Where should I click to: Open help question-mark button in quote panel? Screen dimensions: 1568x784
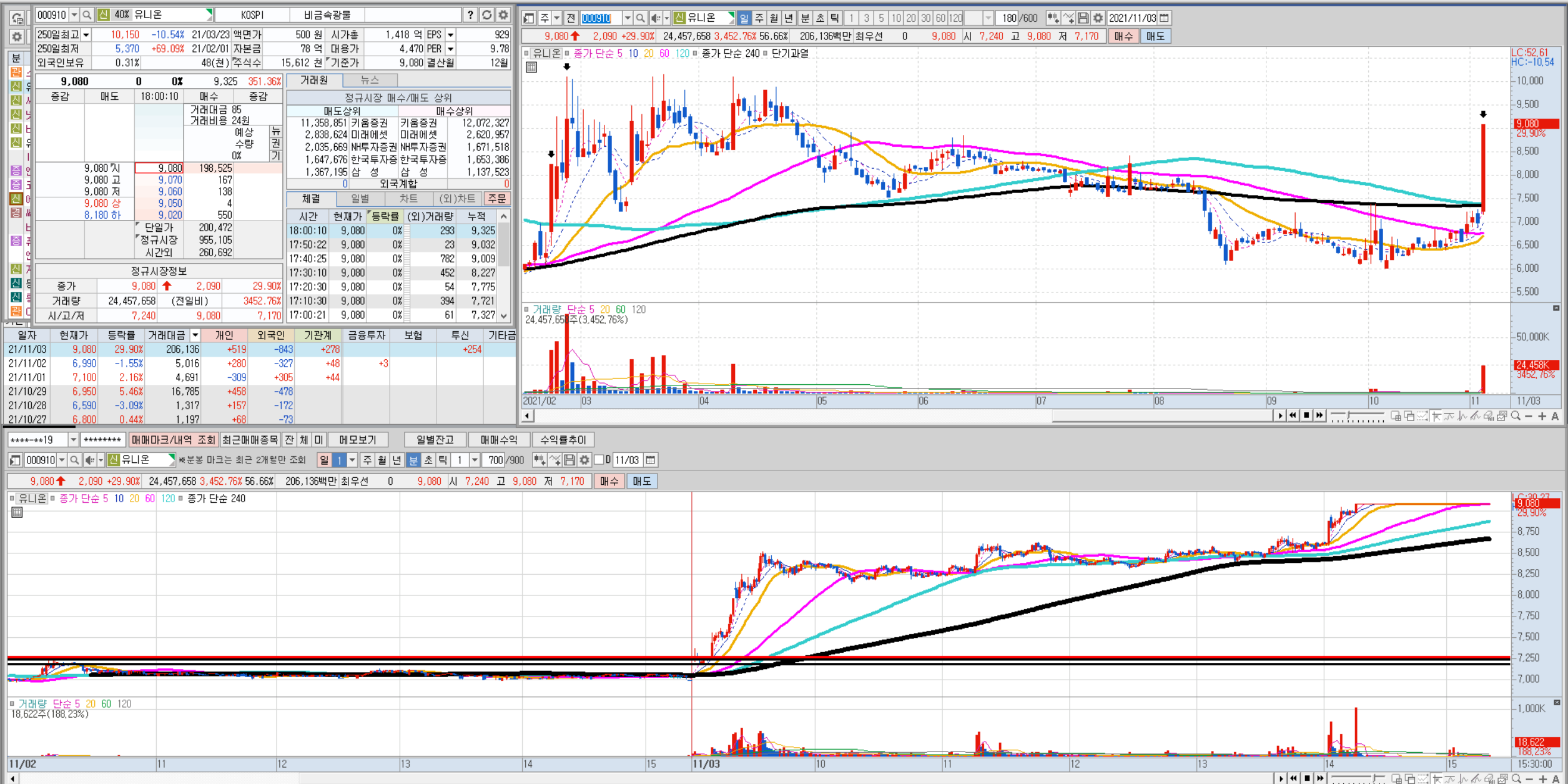pyautogui.click(x=470, y=14)
